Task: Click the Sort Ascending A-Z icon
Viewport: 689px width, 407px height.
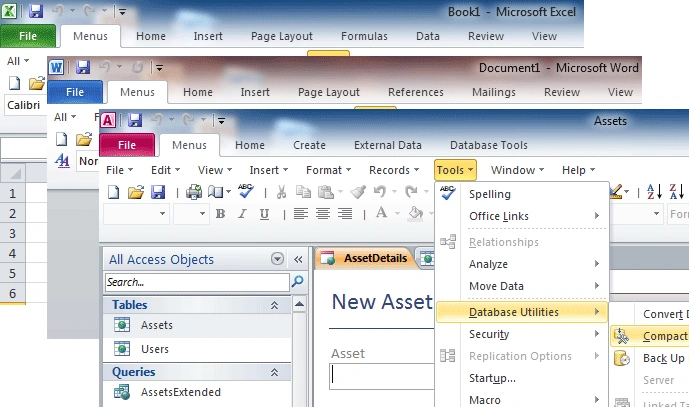Action: click(655, 192)
